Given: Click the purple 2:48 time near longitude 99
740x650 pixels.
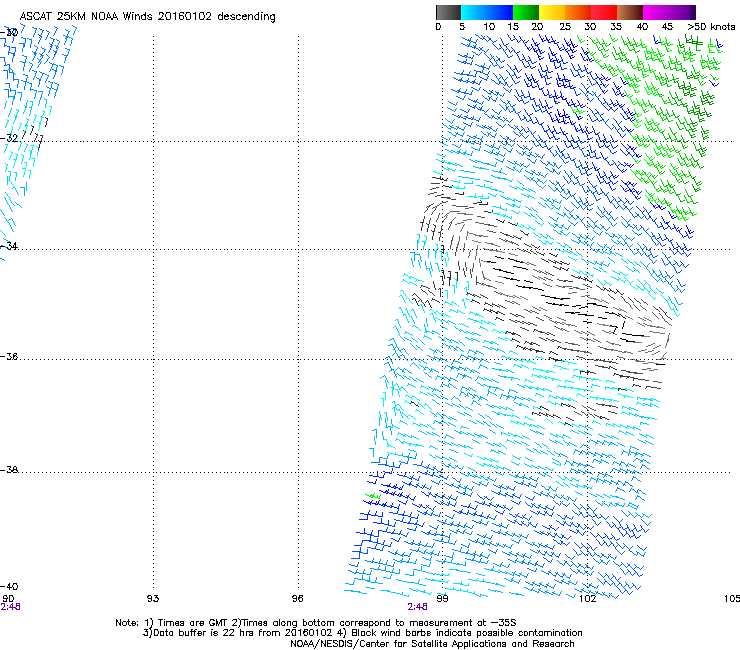Looking at the screenshot, I should (418, 607).
